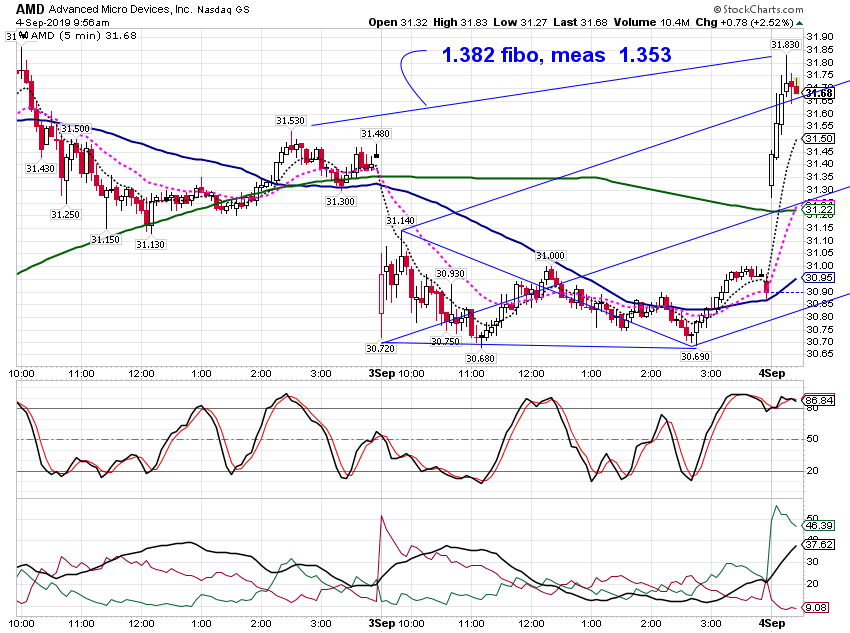Click the 31.830 peak price label
Viewport: 850px width, 633px height.
tap(785, 44)
